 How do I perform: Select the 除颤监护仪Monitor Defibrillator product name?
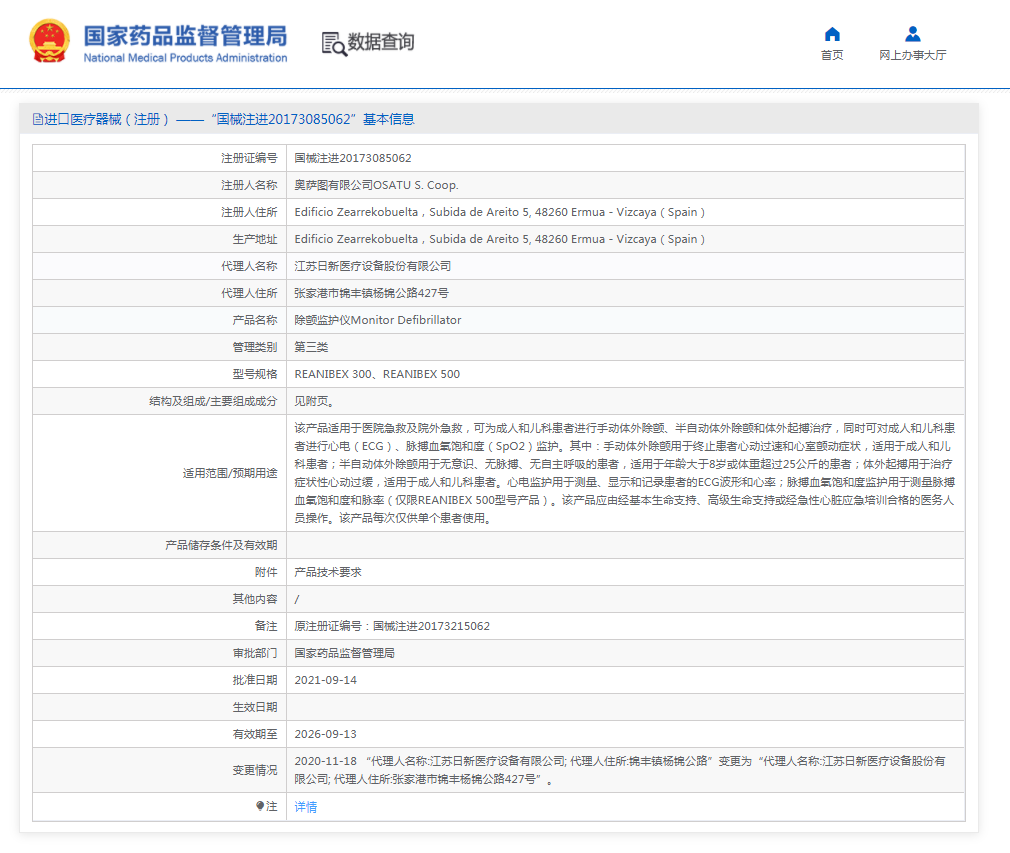(378, 320)
